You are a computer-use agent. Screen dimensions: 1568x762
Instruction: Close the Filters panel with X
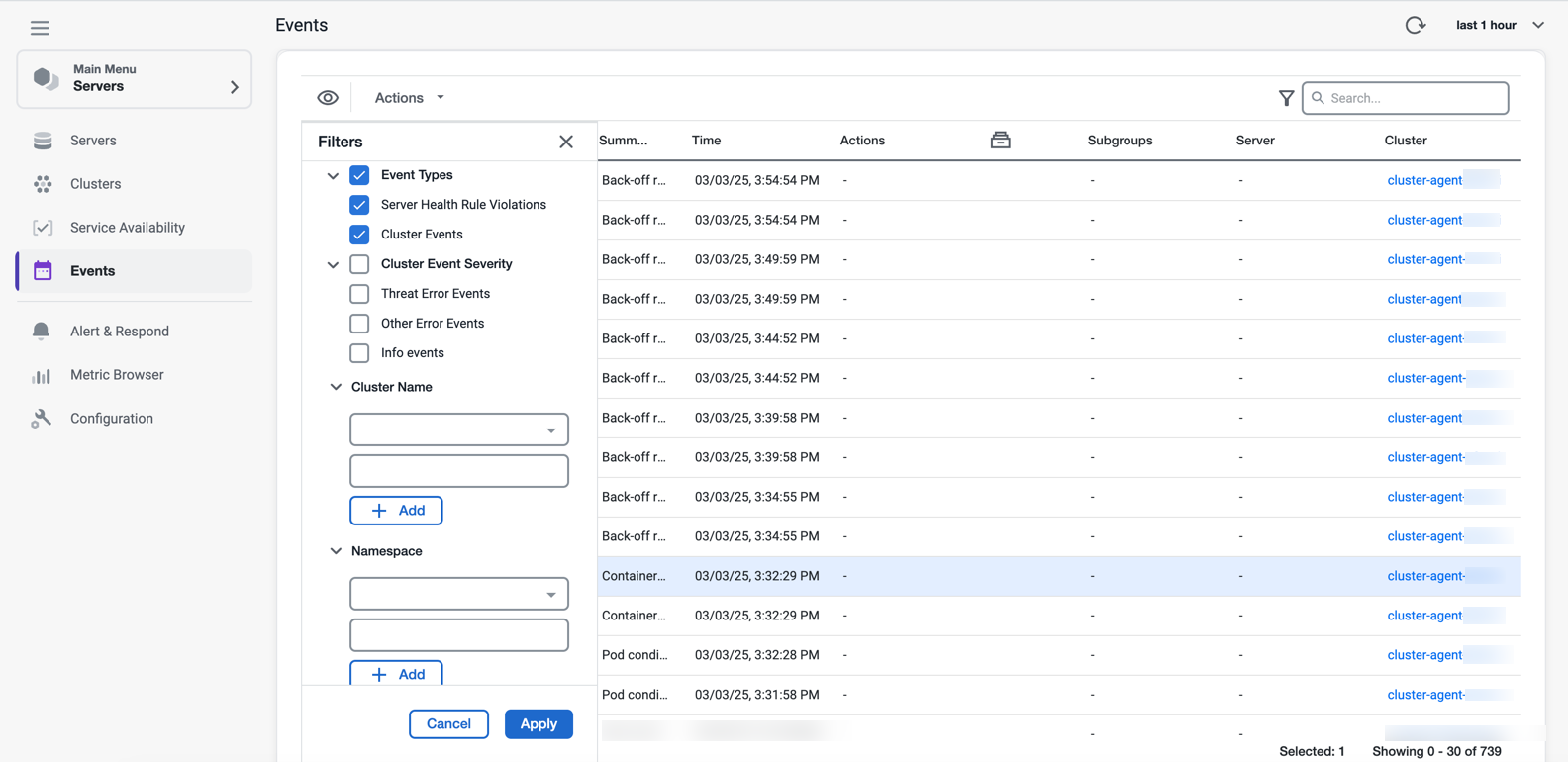pos(566,142)
